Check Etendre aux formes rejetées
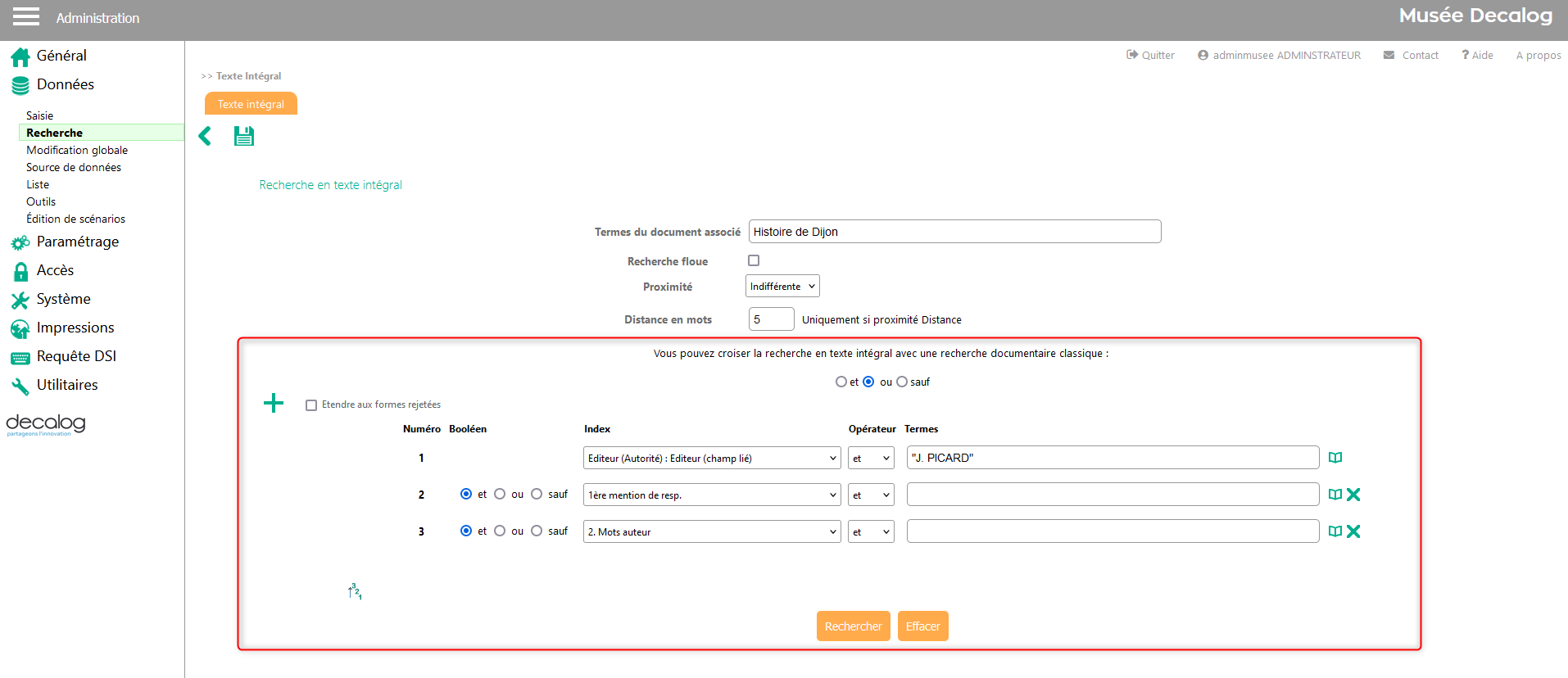This screenshot has width=1568, height=678. 311,405
